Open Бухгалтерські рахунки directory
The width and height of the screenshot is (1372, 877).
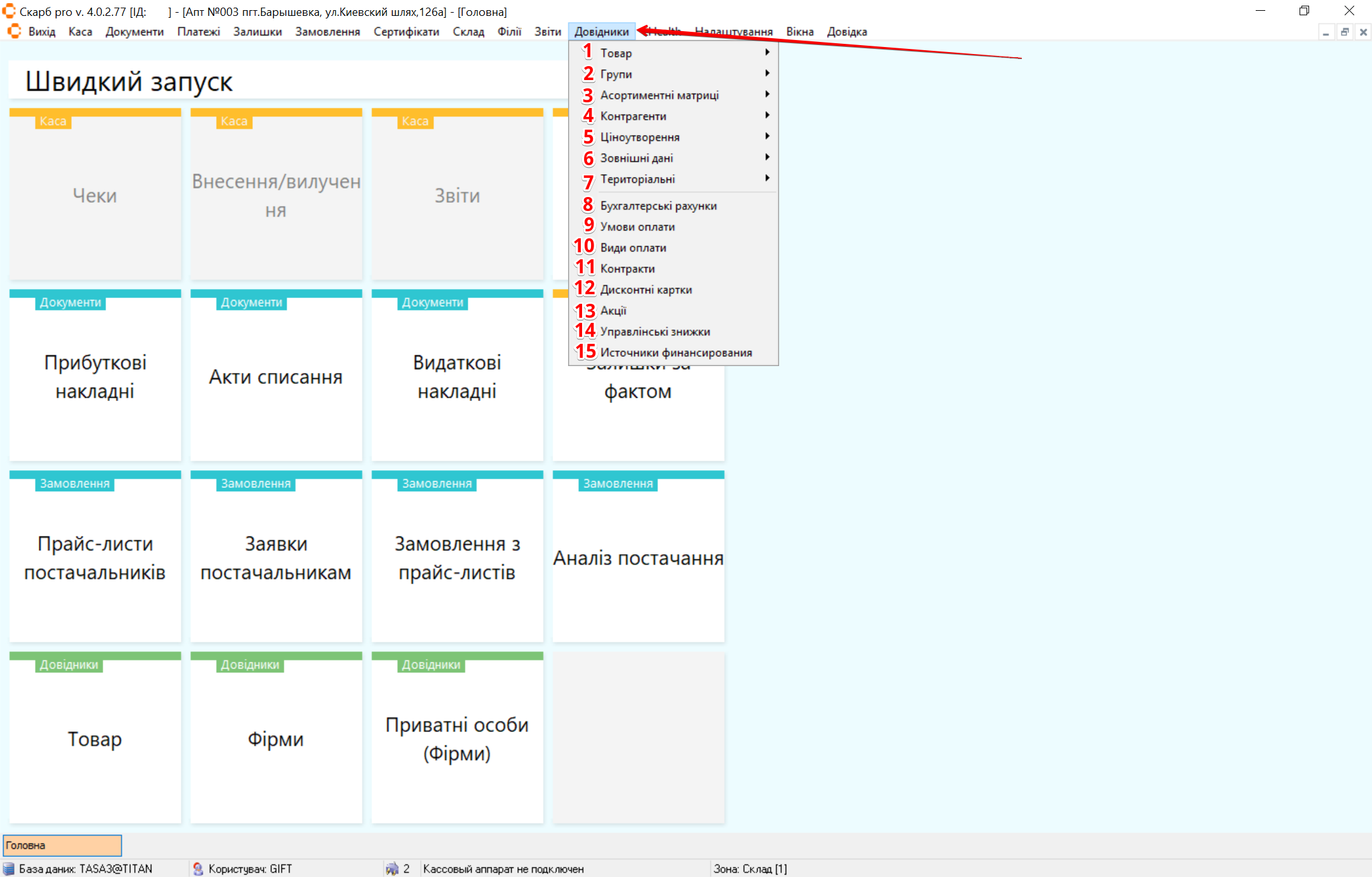point(658,205)
